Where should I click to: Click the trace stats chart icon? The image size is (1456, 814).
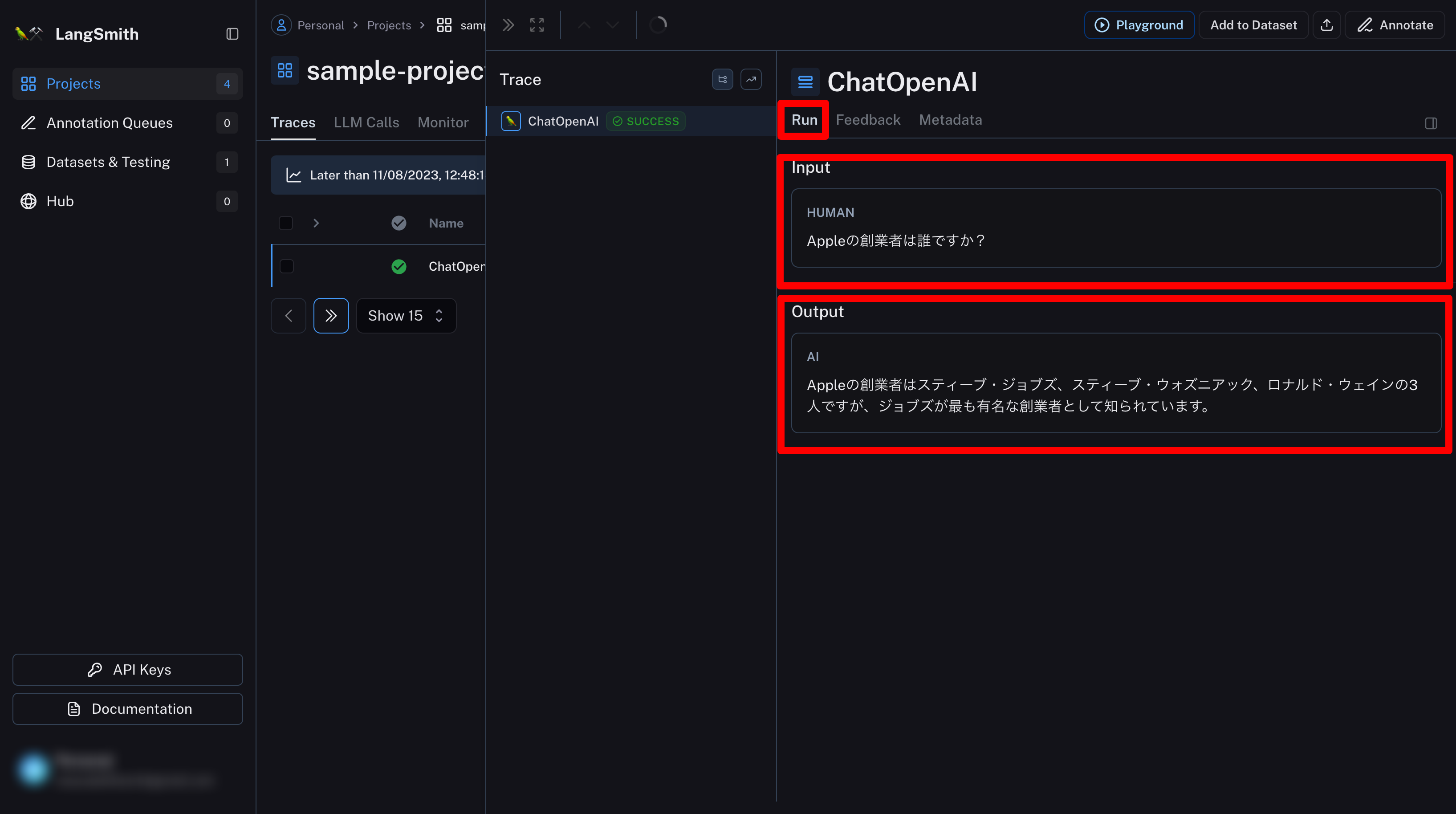coord(751,79)
